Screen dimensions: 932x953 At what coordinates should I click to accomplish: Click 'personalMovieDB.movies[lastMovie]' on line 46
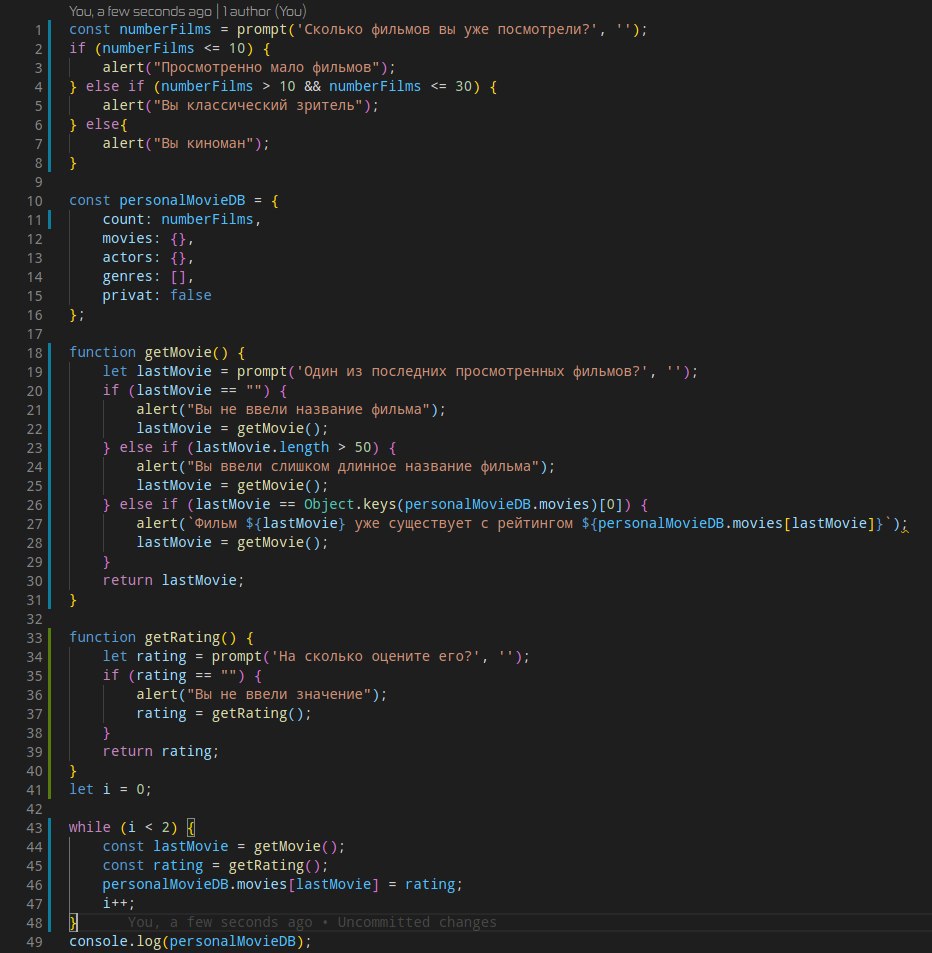tap(241, 884)
